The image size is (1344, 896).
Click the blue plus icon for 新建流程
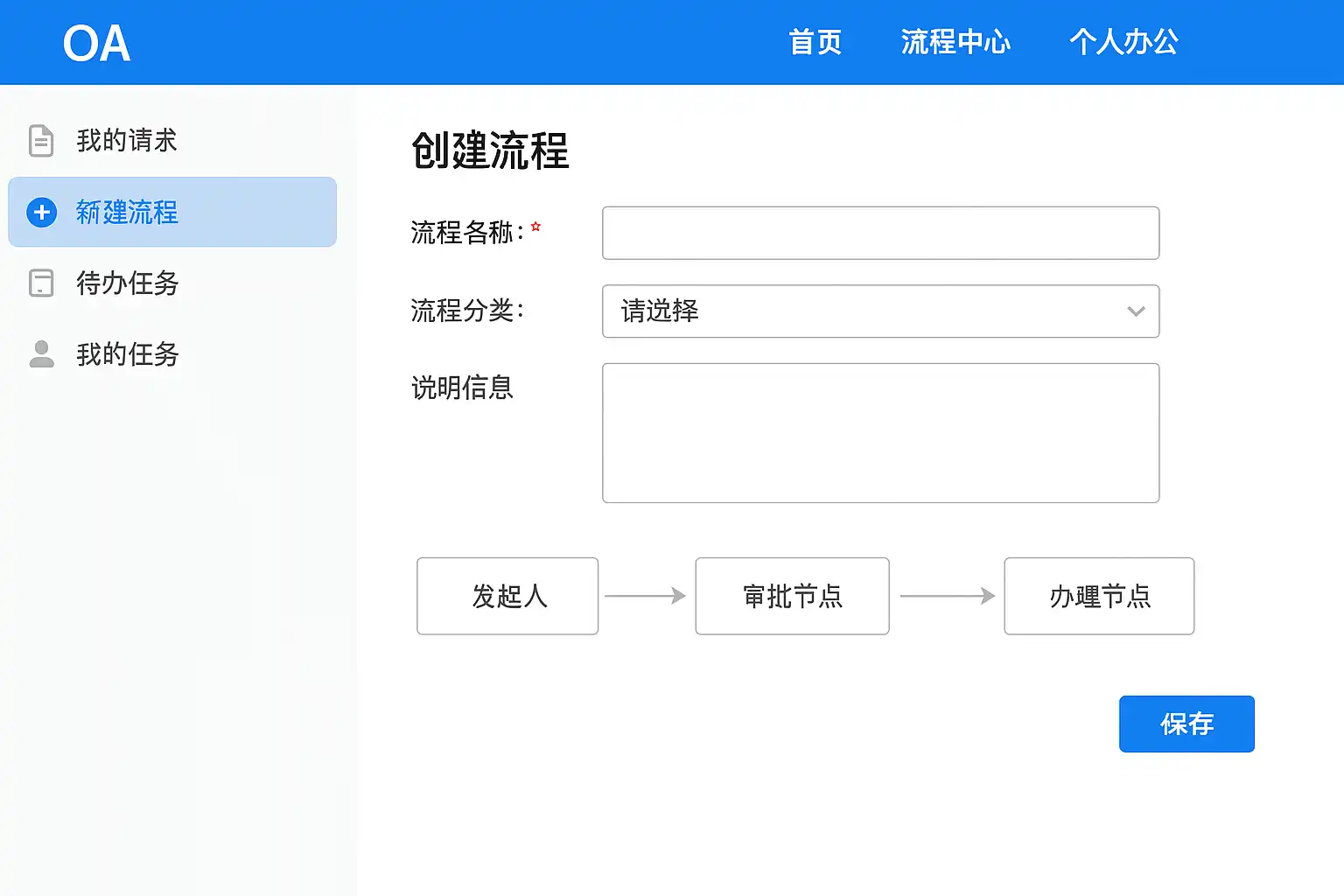point(41,213)
